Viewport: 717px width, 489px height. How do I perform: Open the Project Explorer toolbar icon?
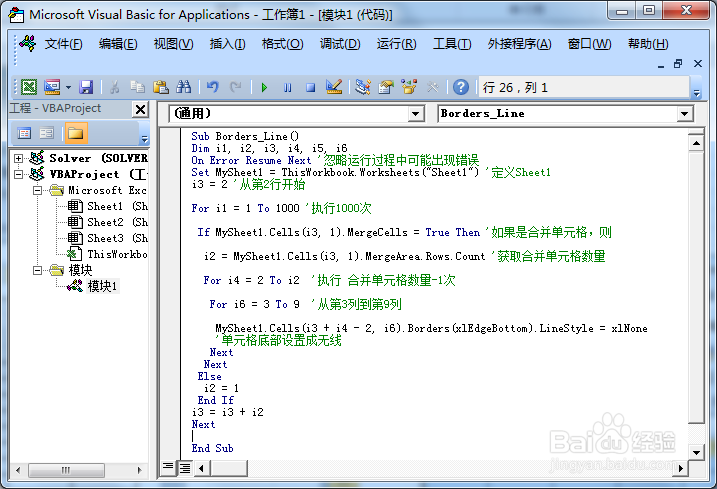pyautogui.click(x=363, y=87)
